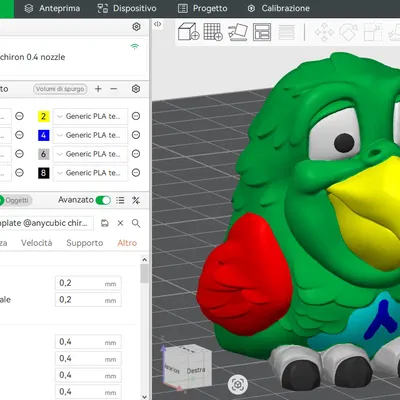
Task: Open printer settings gear icon
Action: [136, 27]
